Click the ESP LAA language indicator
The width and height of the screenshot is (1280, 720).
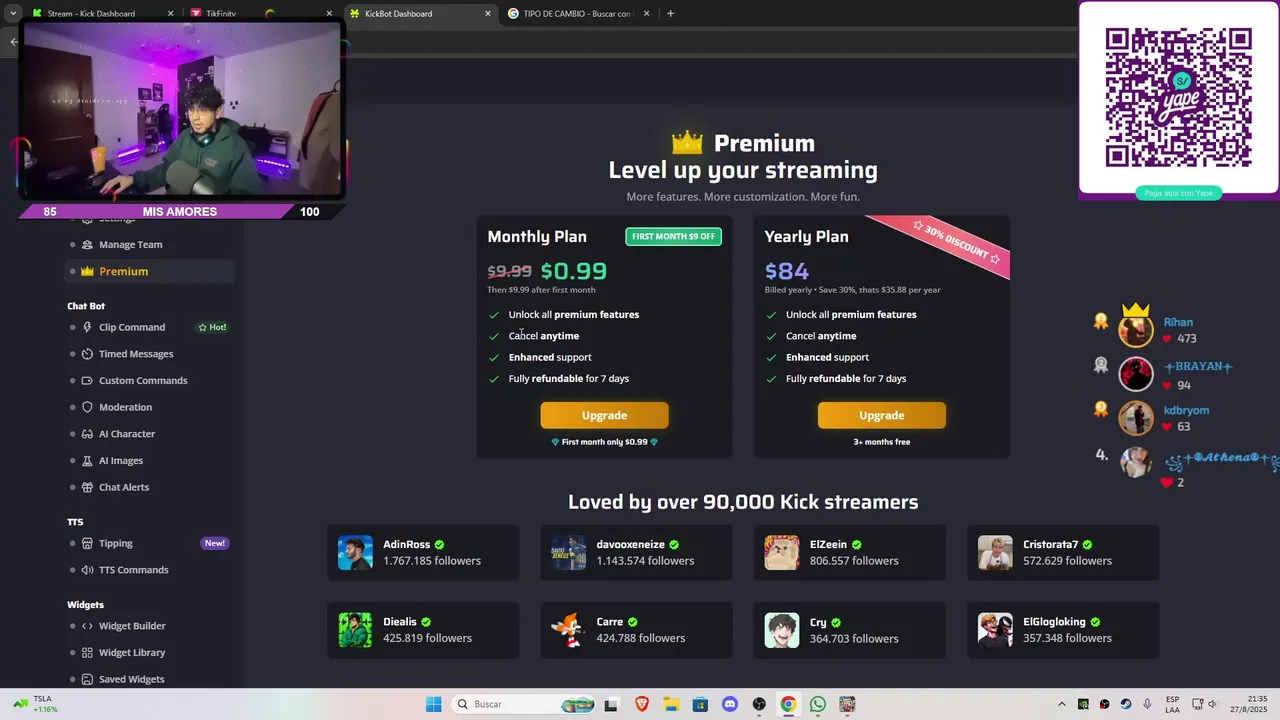click(x=1172, y=704)
